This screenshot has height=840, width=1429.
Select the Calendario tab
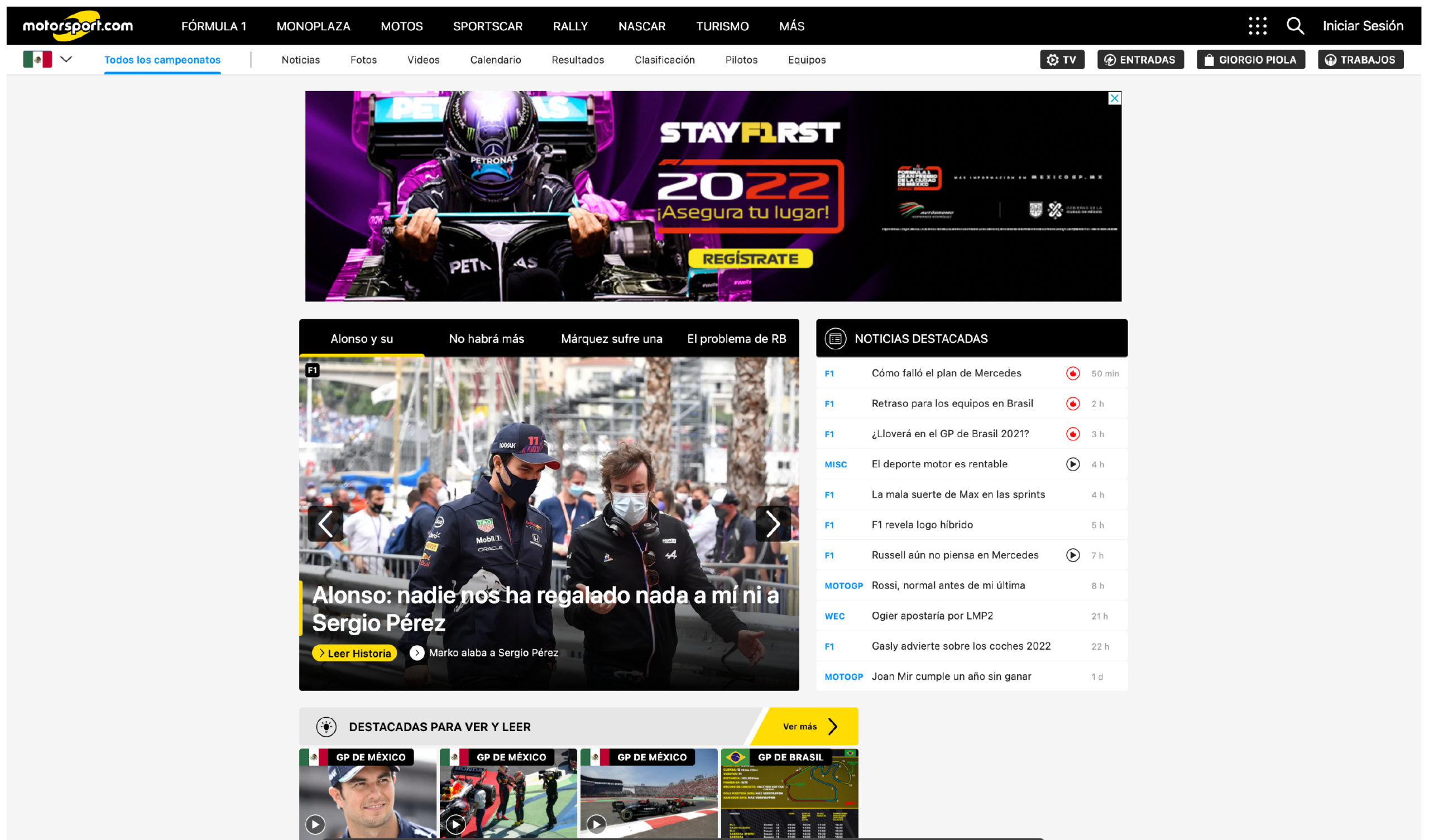495,60
